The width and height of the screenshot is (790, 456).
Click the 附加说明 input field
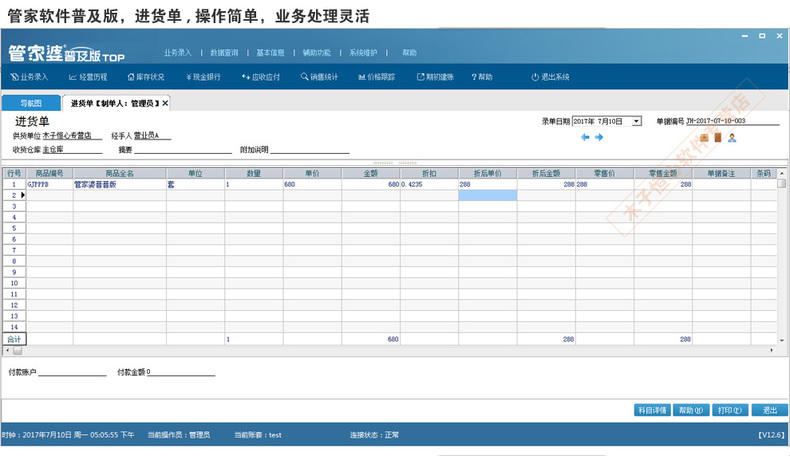(310, 150)
